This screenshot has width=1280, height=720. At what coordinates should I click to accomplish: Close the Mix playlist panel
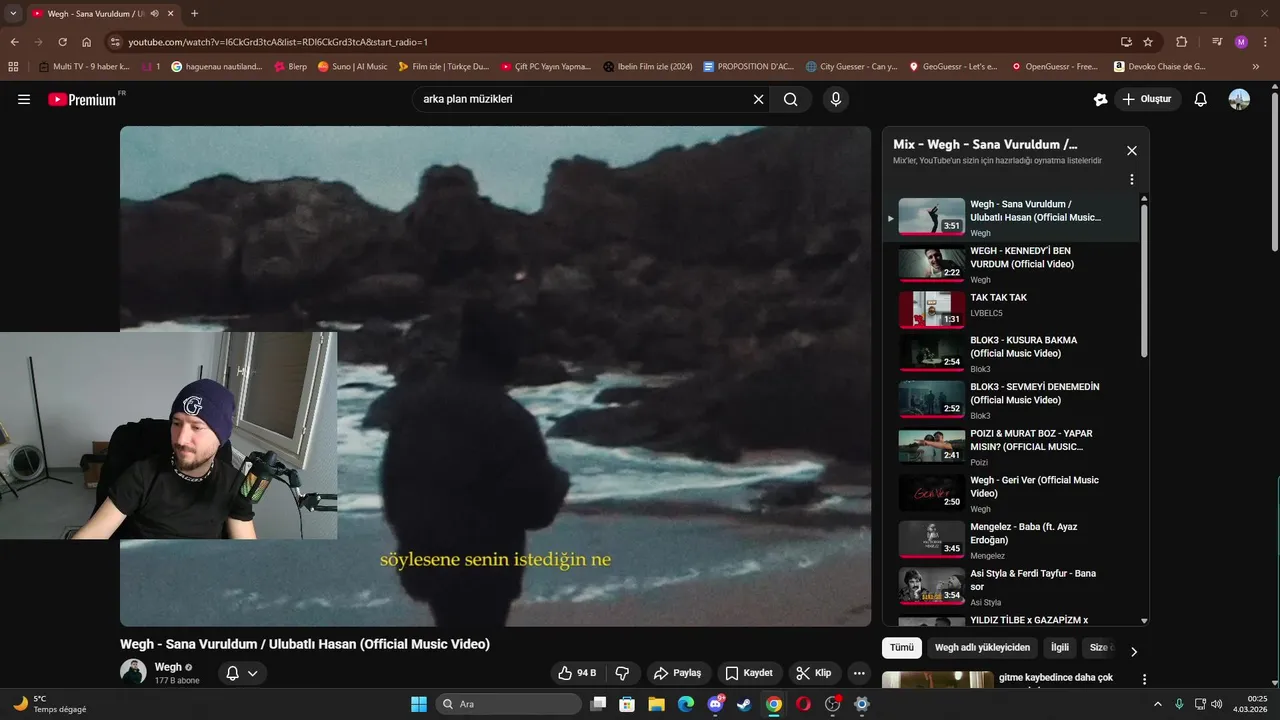coord(1132,150)
